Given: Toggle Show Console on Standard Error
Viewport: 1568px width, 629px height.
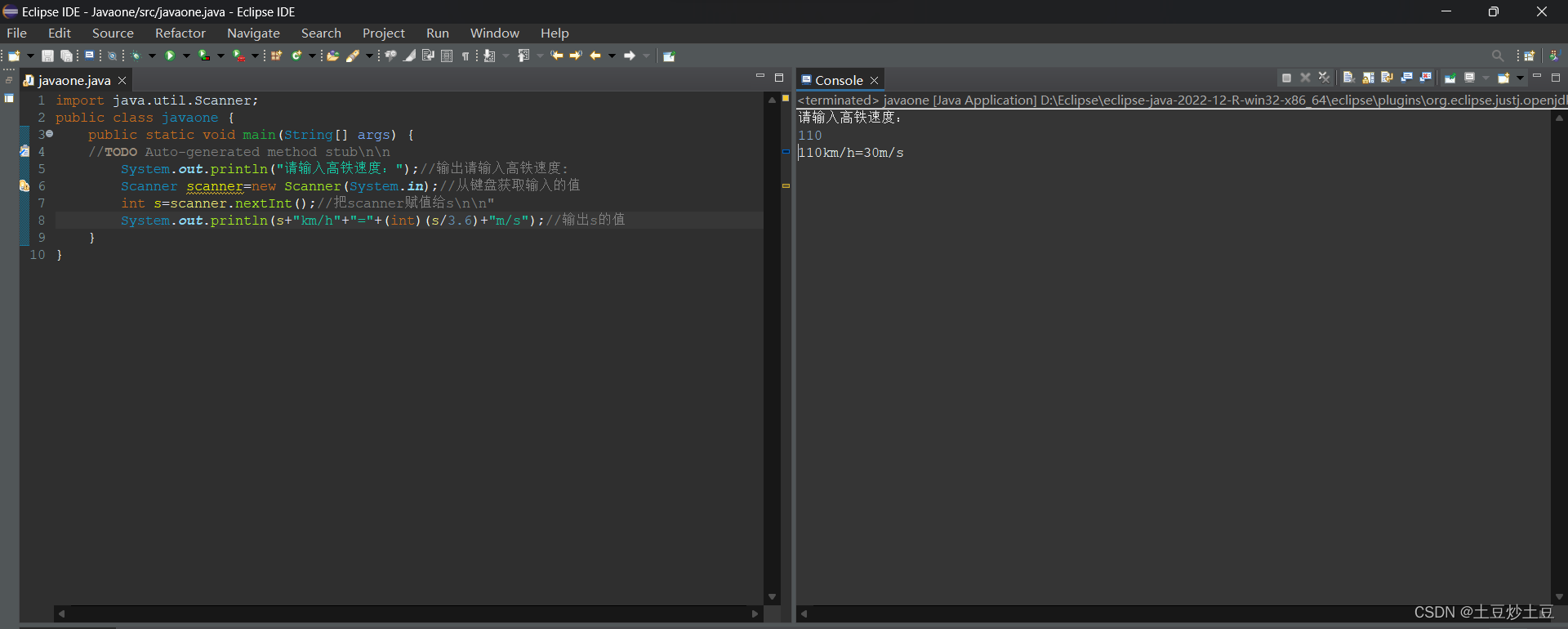Looking at the screenshot, I should pyautogui.click(x=1426, y=78).
